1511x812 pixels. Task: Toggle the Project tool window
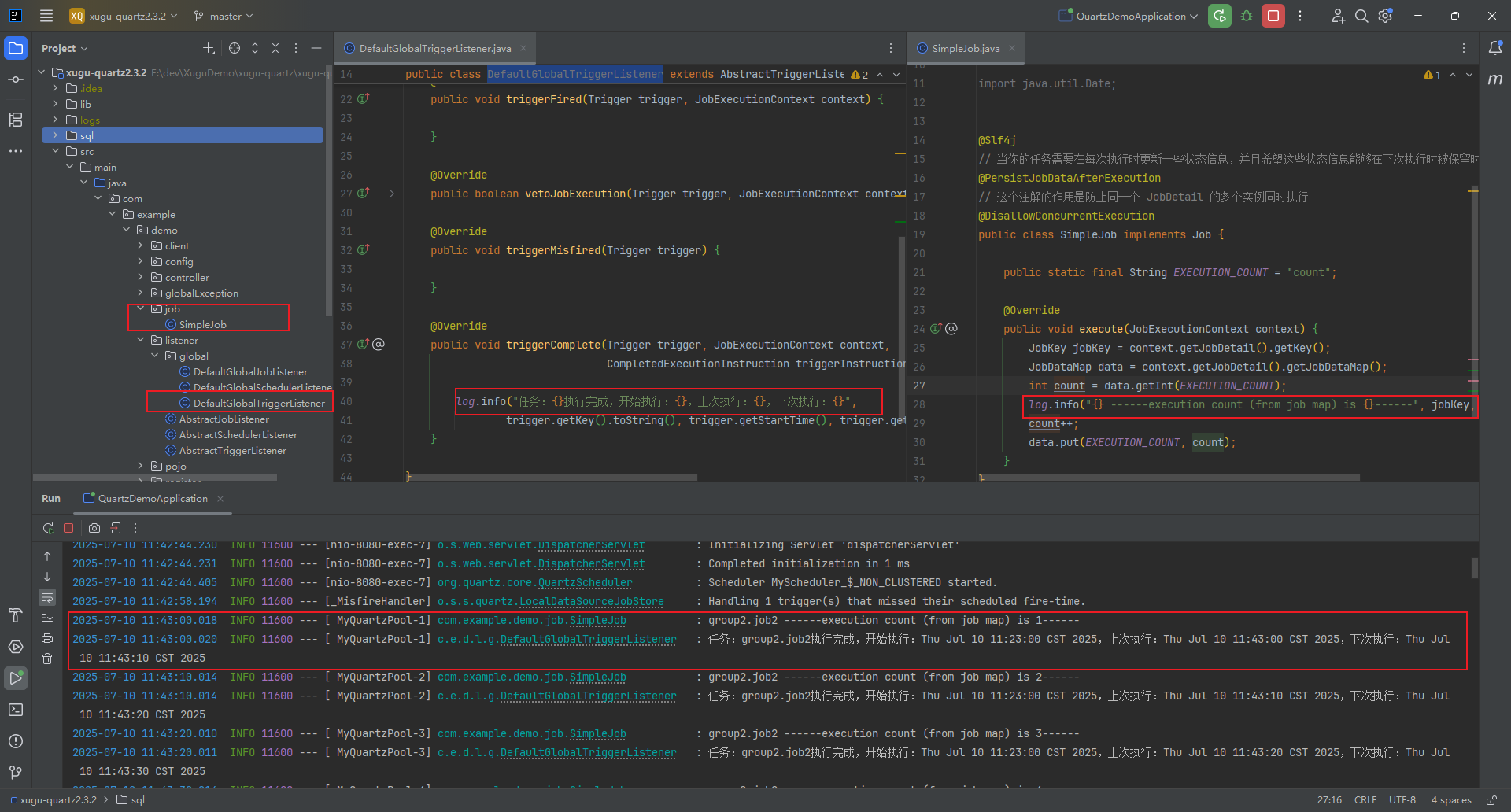[16, 48]
